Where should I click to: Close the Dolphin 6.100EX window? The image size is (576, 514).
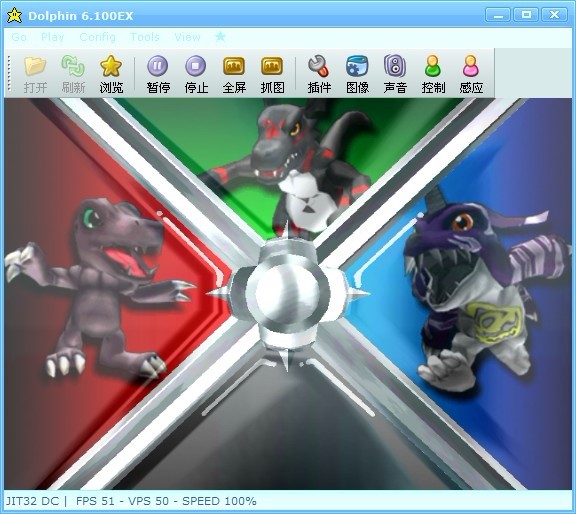(554, 15)
